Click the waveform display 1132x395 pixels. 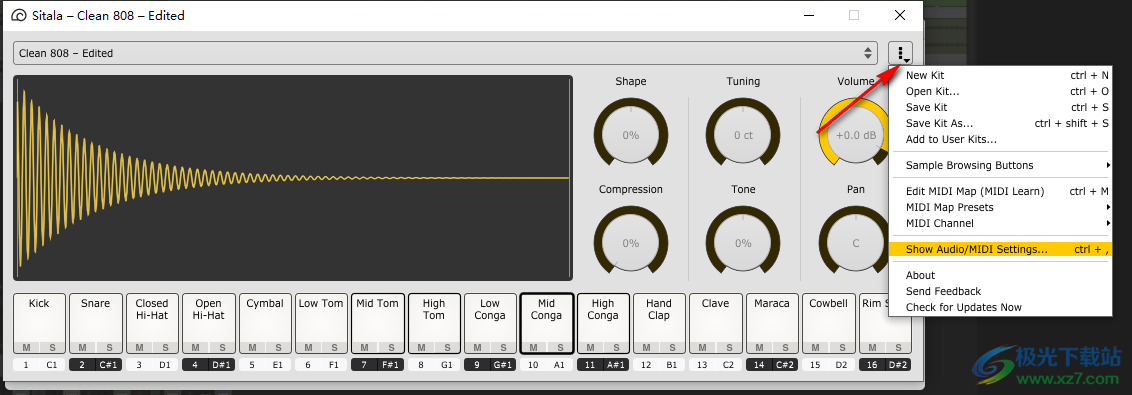click(x=292, y=178)
